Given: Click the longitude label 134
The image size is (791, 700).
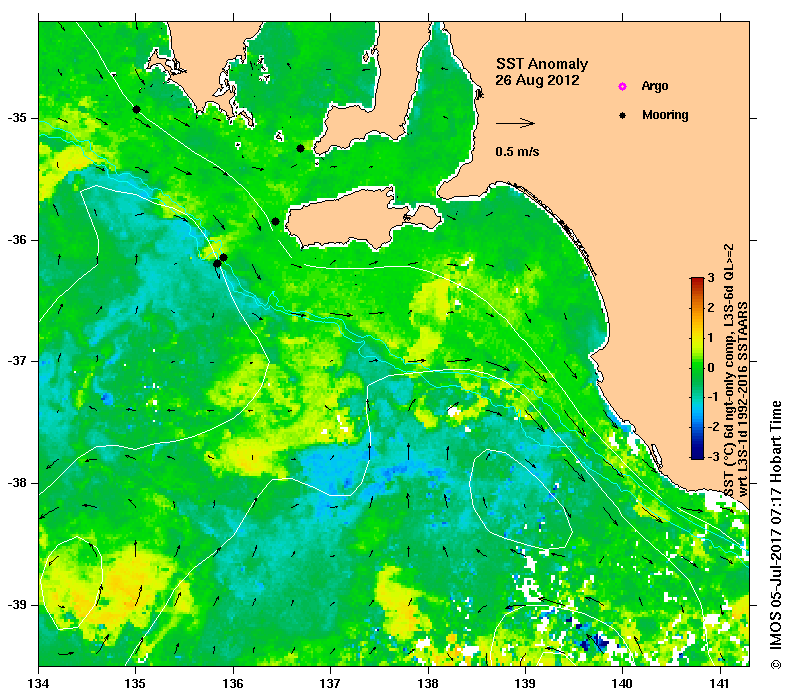Looking at the screenshot, I should pos(38,684).
